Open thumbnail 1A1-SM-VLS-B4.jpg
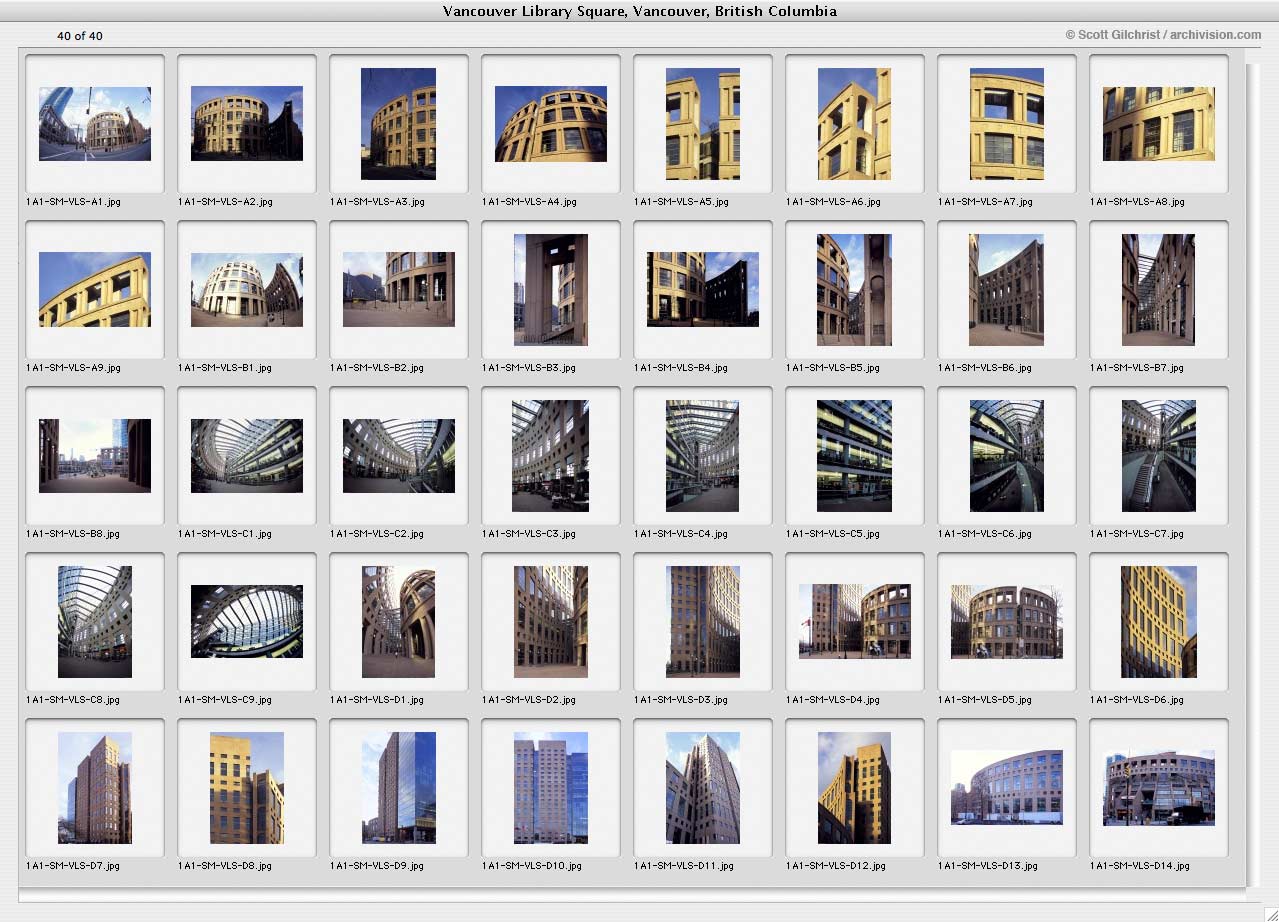This screenshot has height=922, width=1279. [x=703, y=290]
